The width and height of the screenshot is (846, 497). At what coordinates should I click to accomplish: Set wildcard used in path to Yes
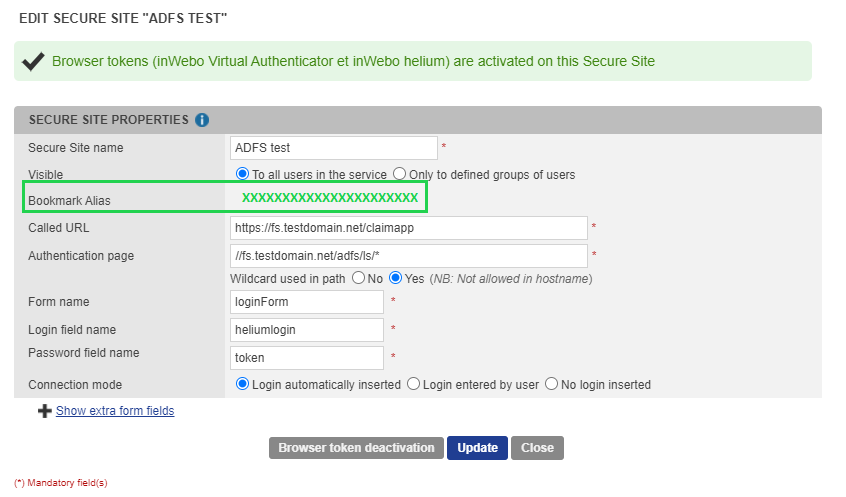[x=396, y=278]
